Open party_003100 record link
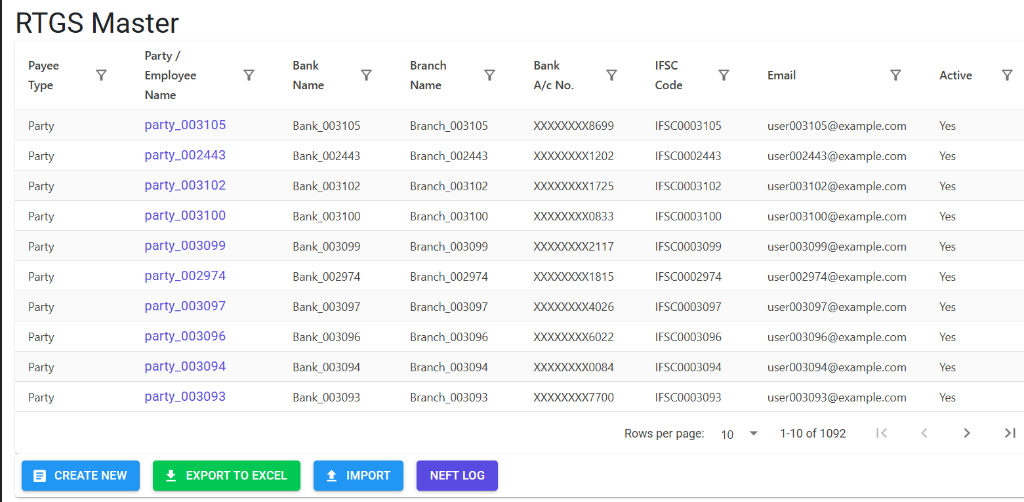Screen dimensions: 1024x502 pos(185,215)
